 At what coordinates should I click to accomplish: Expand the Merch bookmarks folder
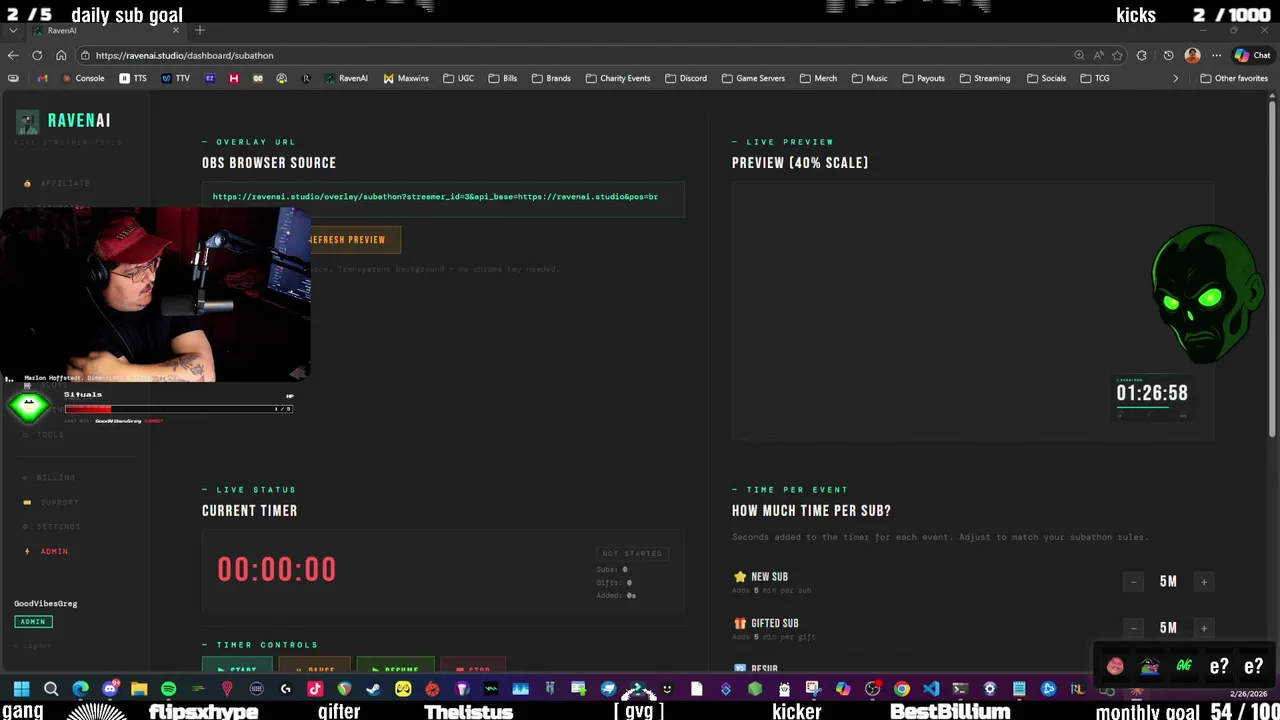click(818, 78)
